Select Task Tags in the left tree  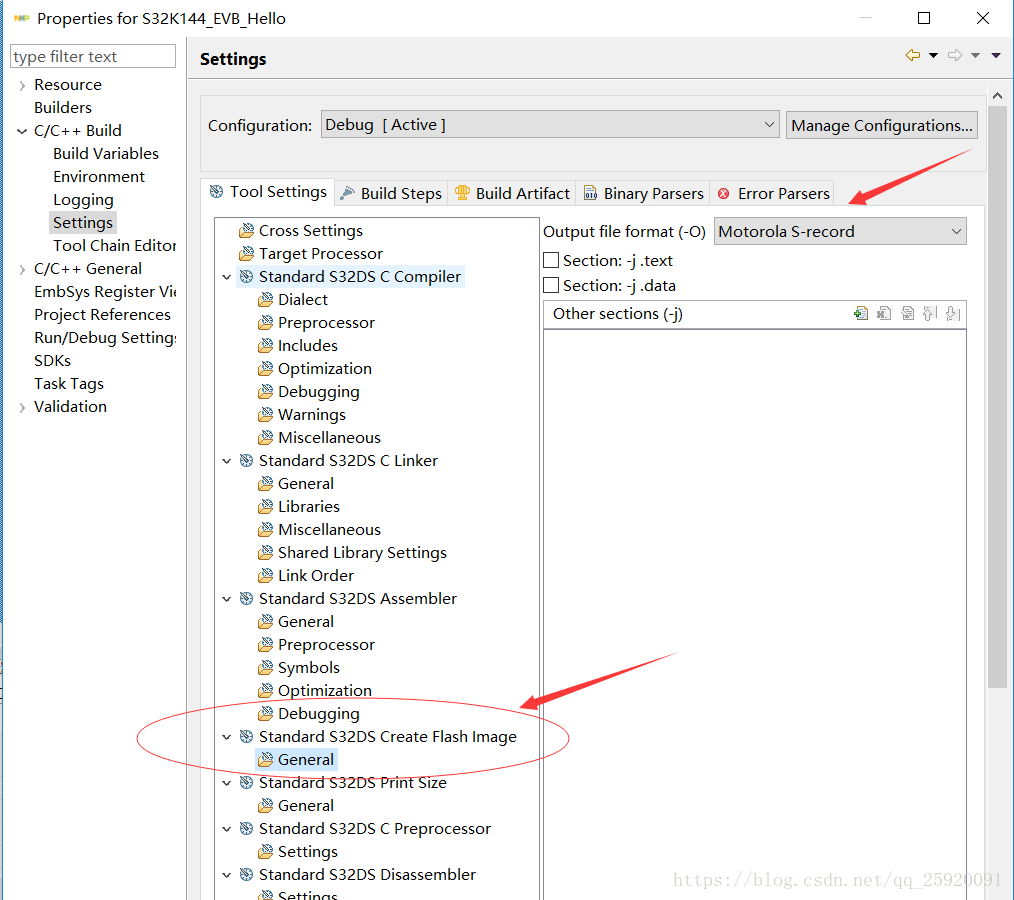(x=69, y=384)
